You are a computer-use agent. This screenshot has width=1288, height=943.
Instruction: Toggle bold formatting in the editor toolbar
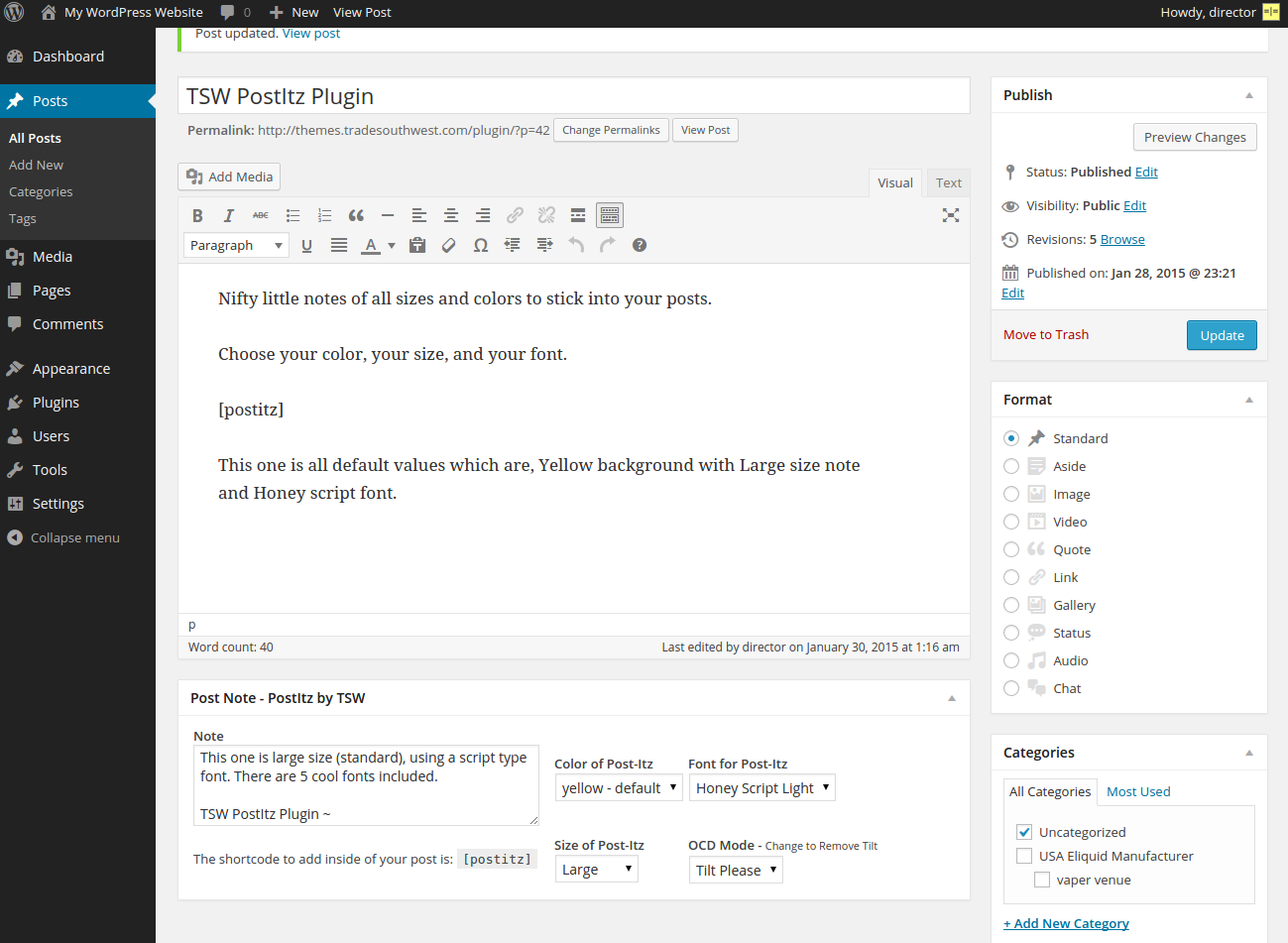197,215
